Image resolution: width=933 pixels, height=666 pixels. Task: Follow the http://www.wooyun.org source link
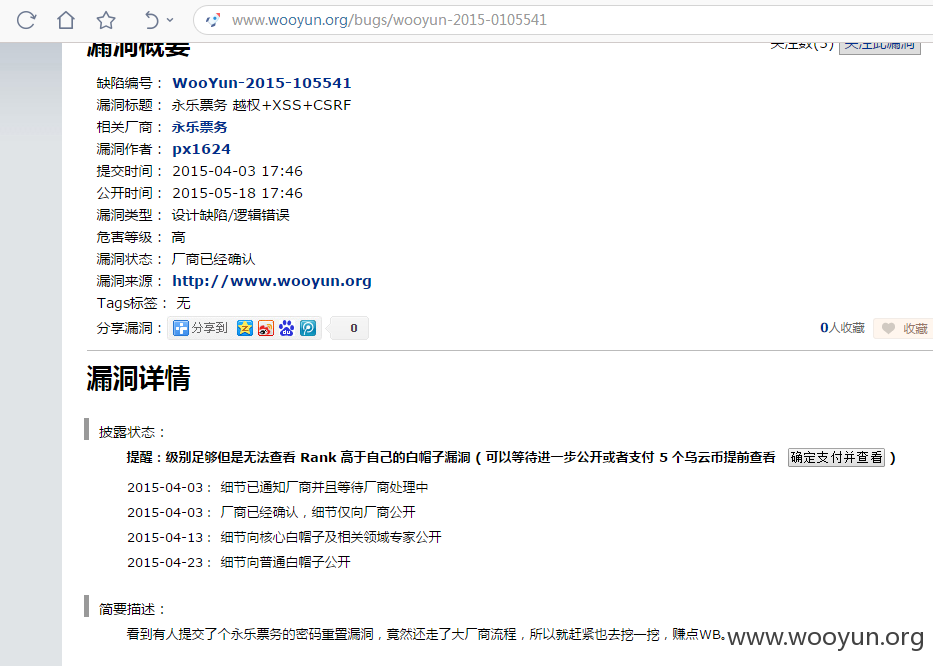[272, 281]
